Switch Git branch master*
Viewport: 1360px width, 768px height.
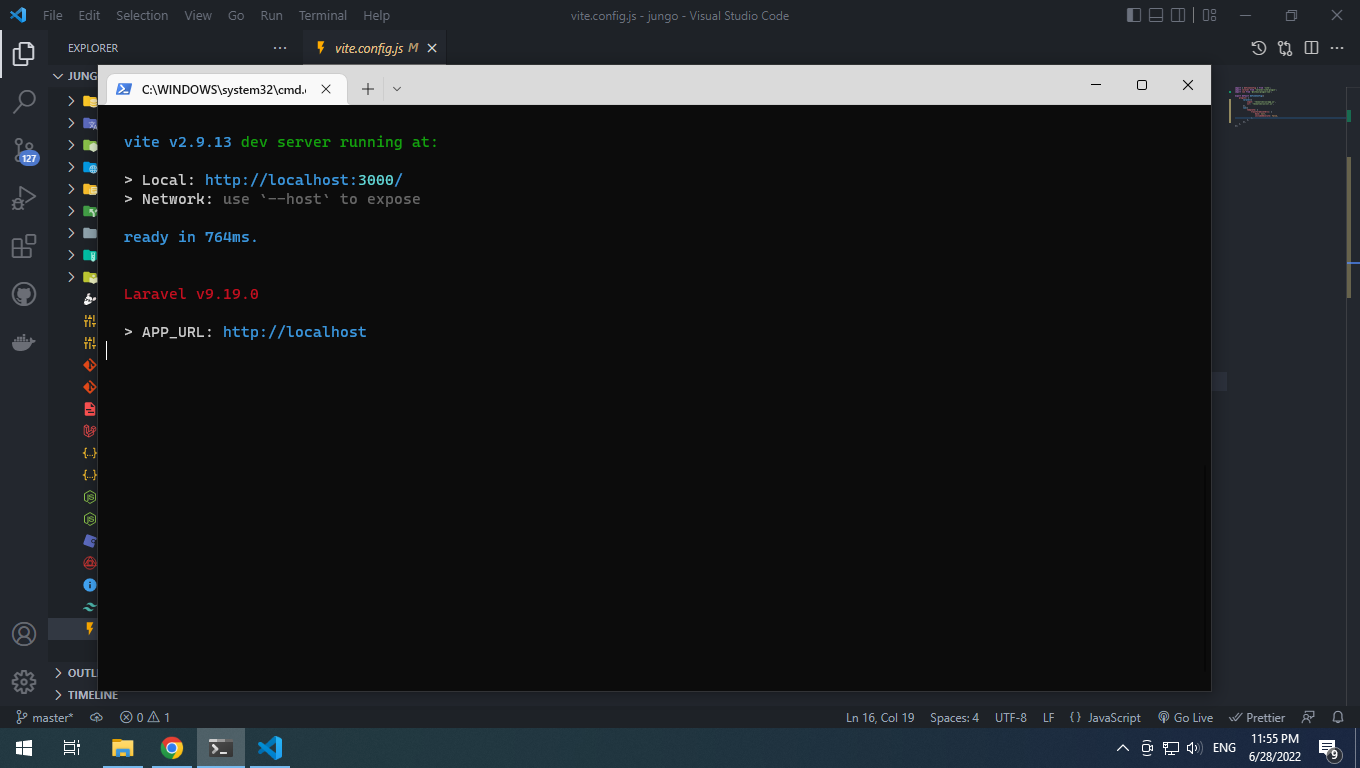45,718
